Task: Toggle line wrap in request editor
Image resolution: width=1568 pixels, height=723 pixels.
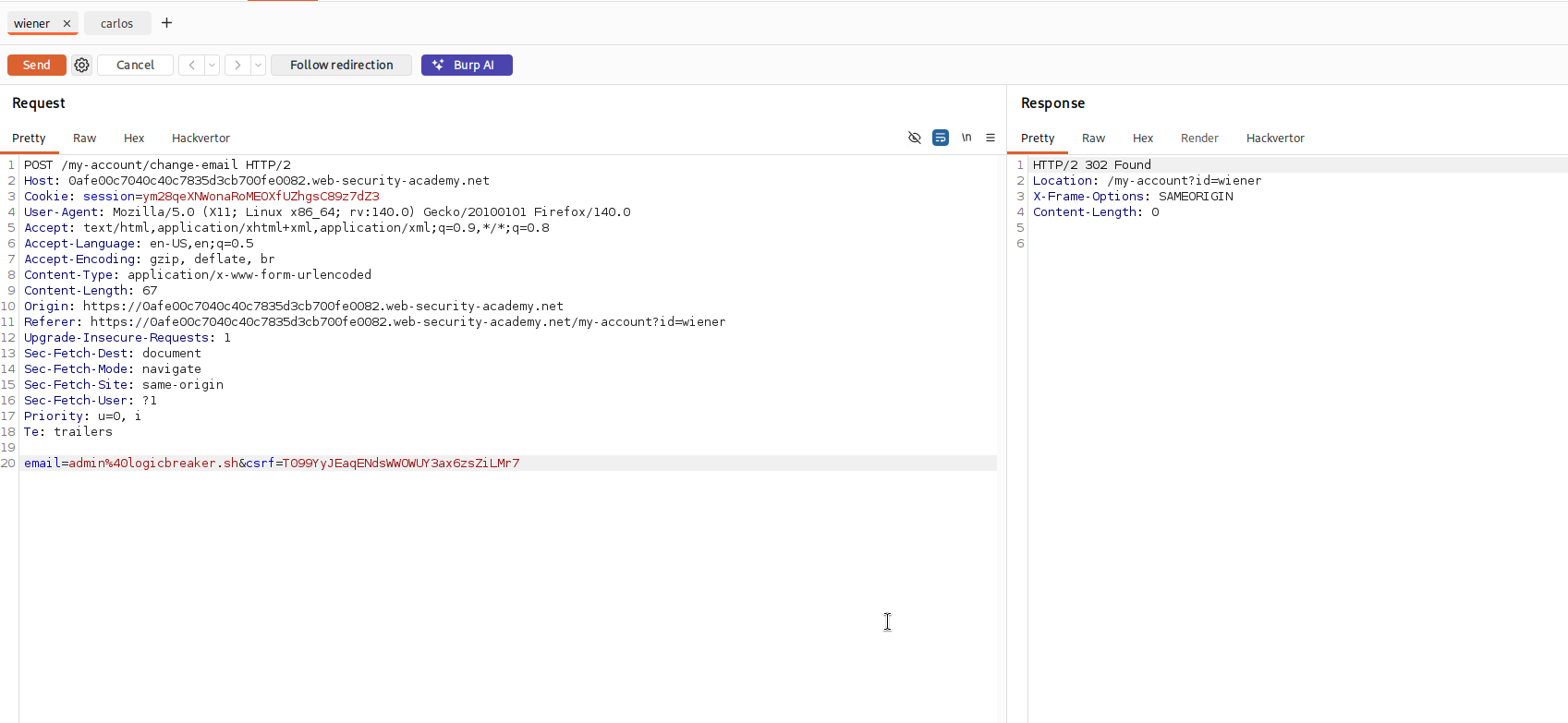Action: coord(941,138)
